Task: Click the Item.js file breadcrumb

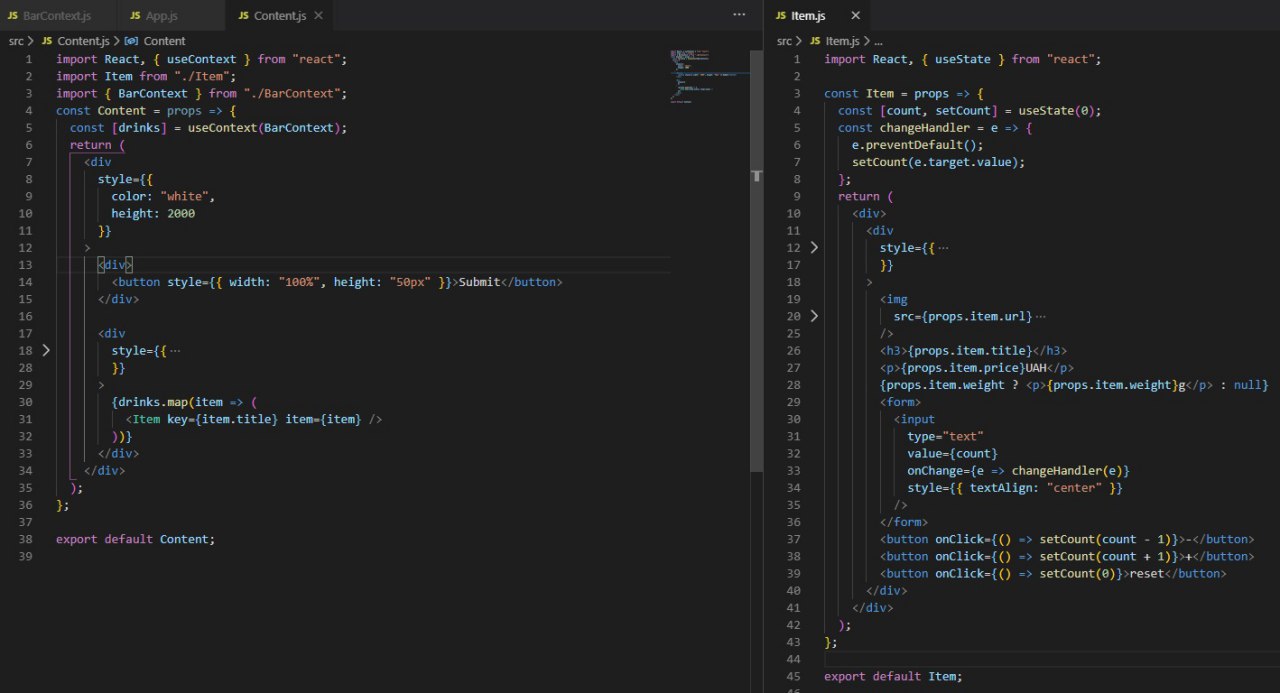Action: 834,41
